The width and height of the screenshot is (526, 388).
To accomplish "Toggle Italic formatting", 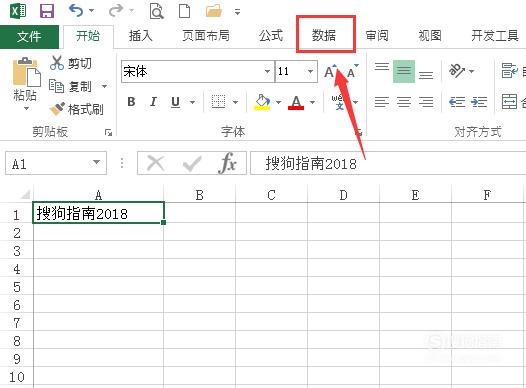I will 153,102.
